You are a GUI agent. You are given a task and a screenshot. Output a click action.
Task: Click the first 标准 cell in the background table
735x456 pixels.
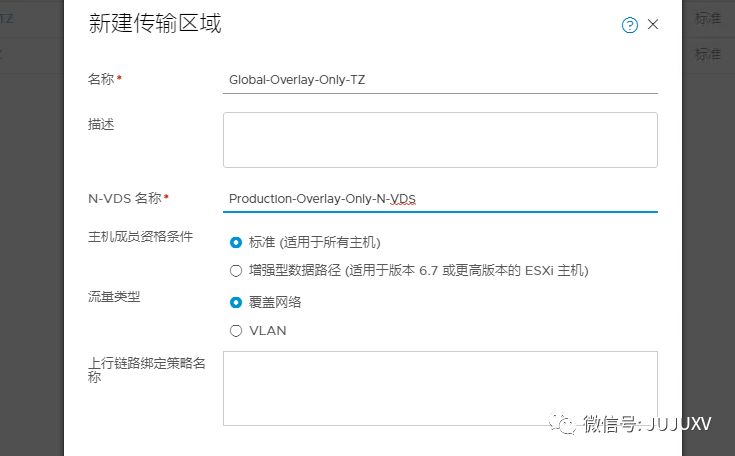click(708, 19)
